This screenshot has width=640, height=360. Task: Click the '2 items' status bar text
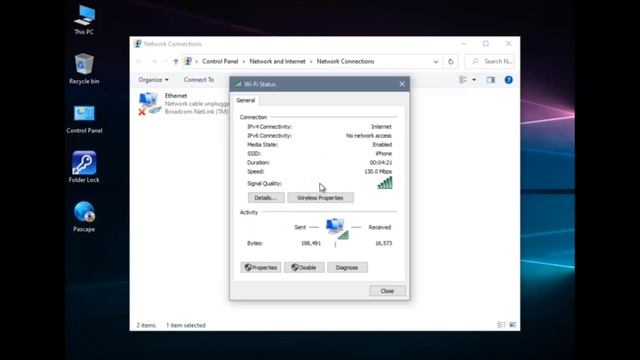tap(146, 325)
